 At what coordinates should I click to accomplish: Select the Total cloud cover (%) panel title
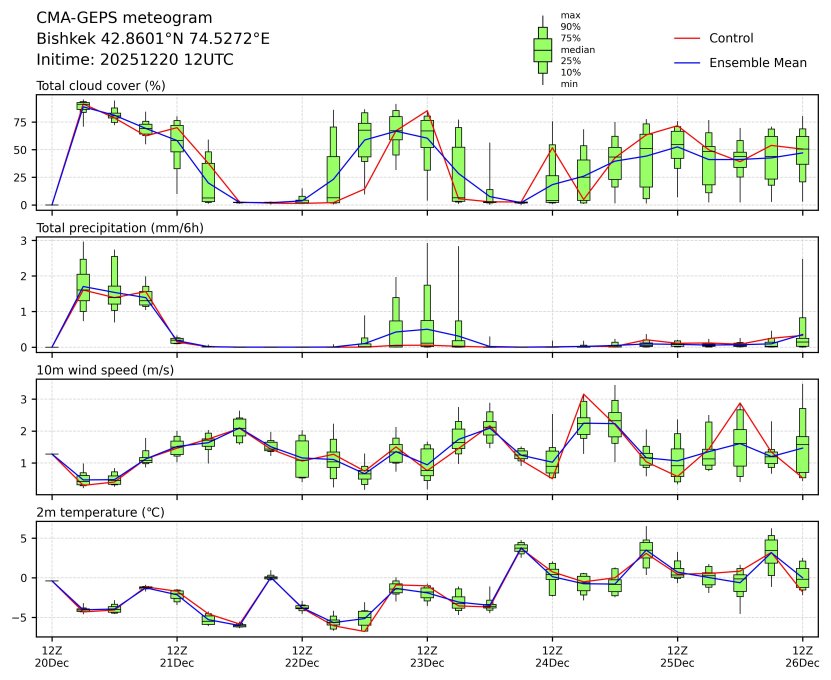click(101, 86)
